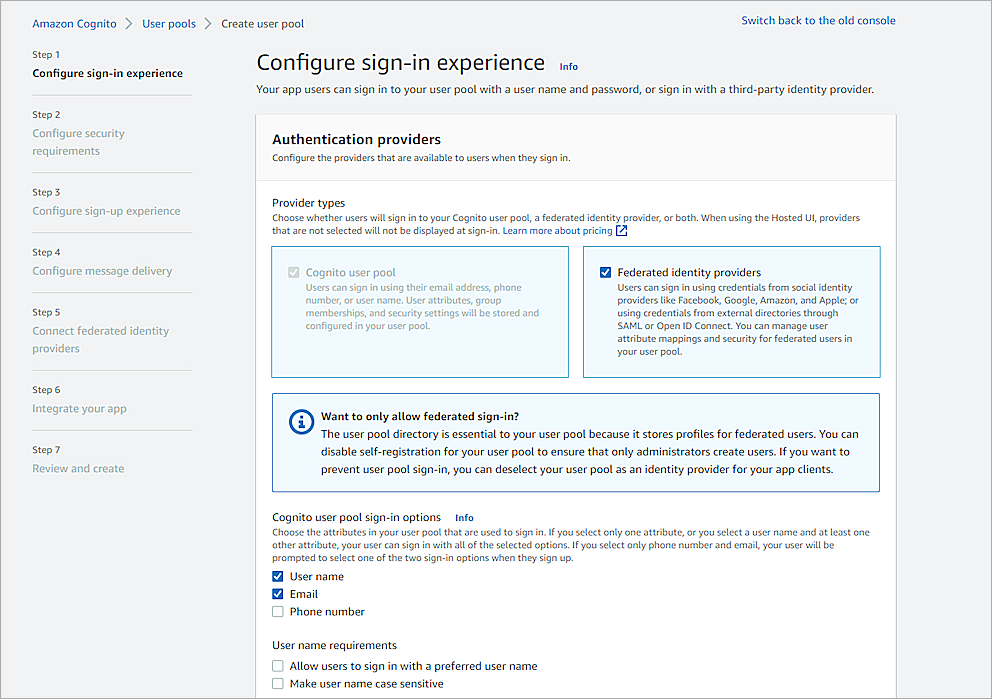Click the info circle icon in the banner
Viewport: 992px width, 699px height.
coord(299,421)
